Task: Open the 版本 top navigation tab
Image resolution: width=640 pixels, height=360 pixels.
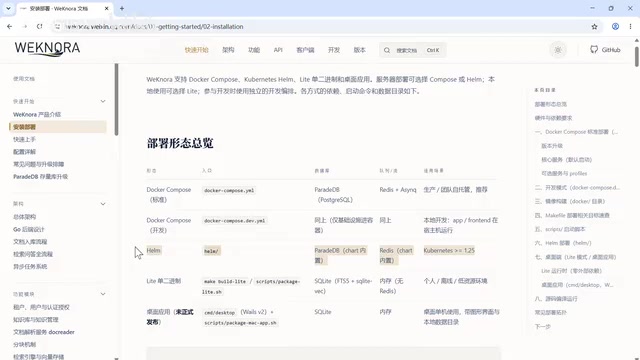Action: tap(360, 50)
